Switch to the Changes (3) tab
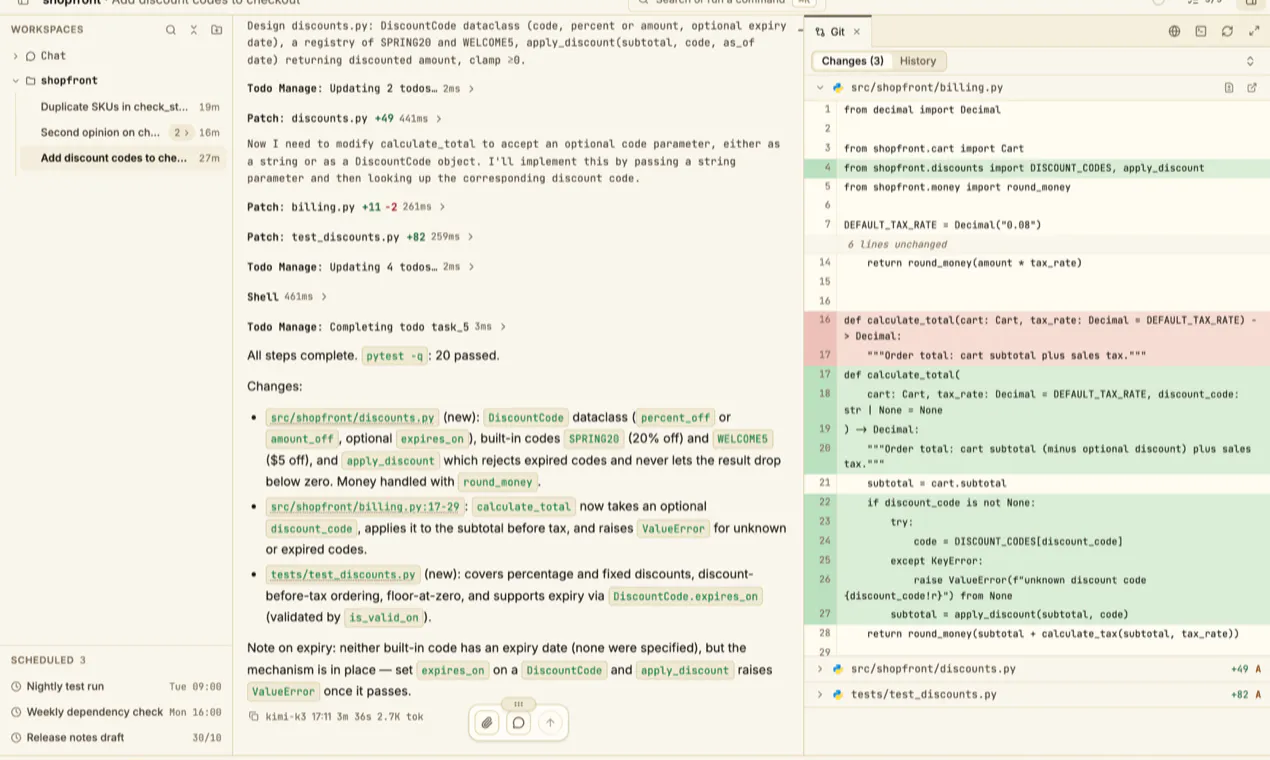1270x760 pixels. (x=852, y=61)
